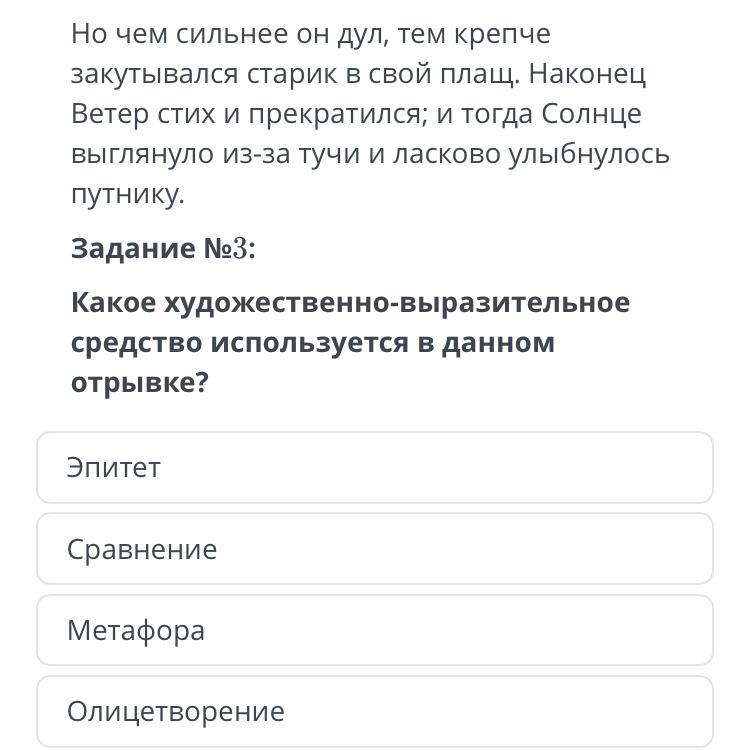Click the word путнику at passage end
Viewport: 750px width, 750px height.
pos(127,194)
